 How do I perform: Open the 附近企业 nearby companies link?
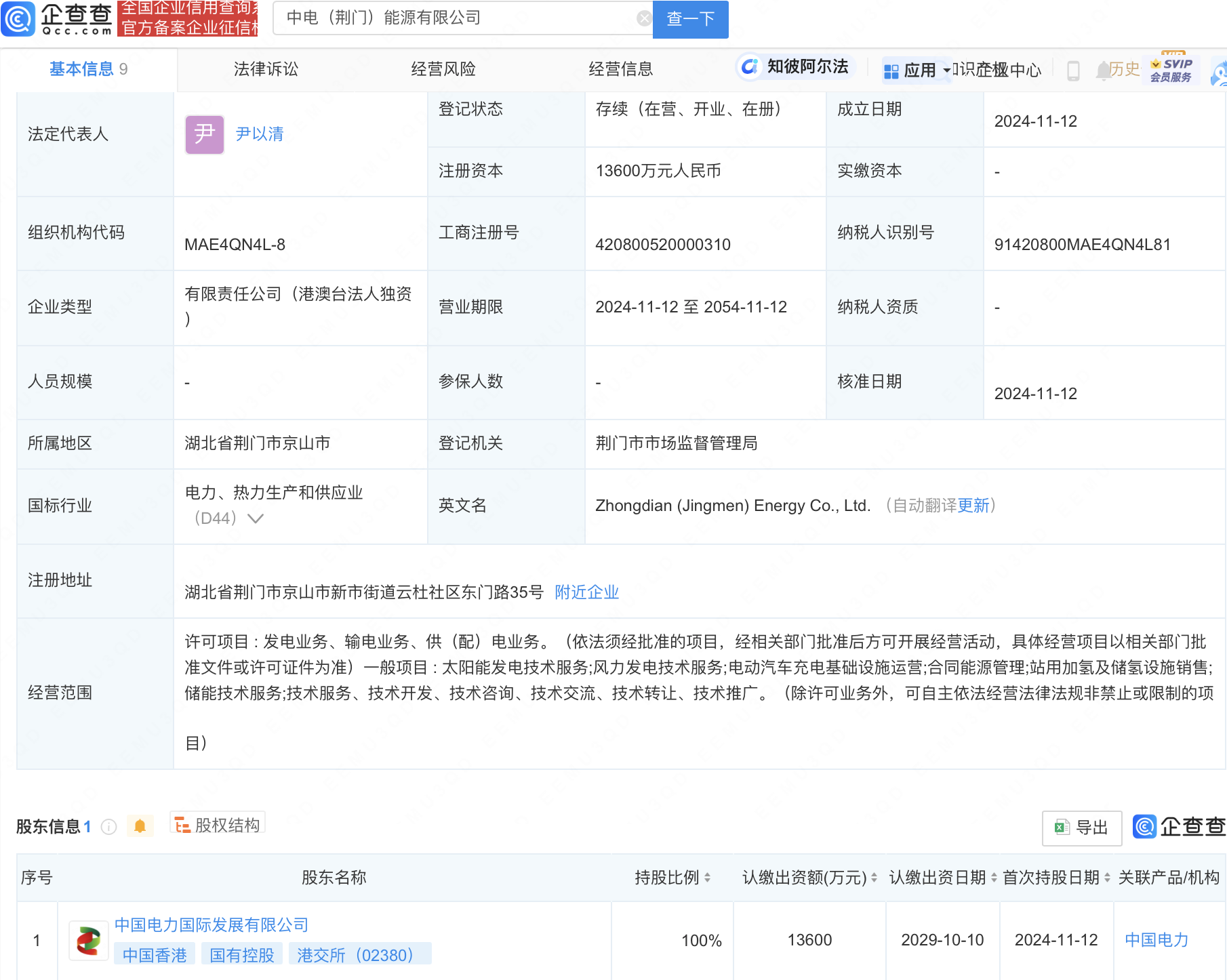[586, 592]
